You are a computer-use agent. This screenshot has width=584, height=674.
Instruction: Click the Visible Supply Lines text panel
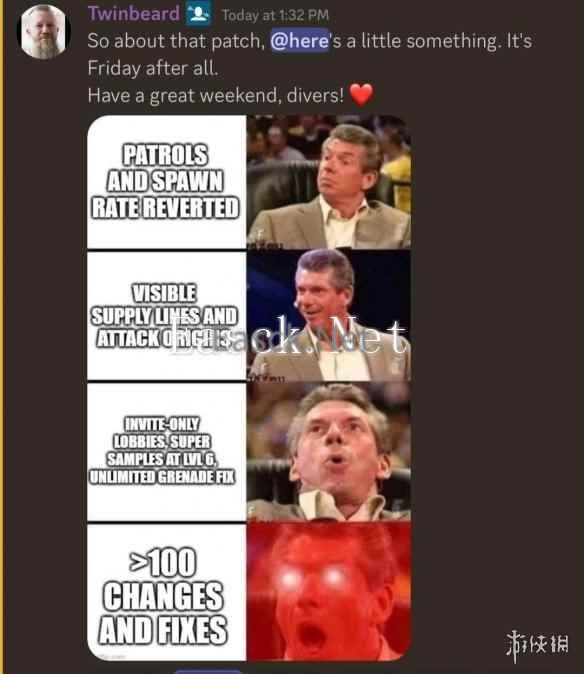[167, 316]
